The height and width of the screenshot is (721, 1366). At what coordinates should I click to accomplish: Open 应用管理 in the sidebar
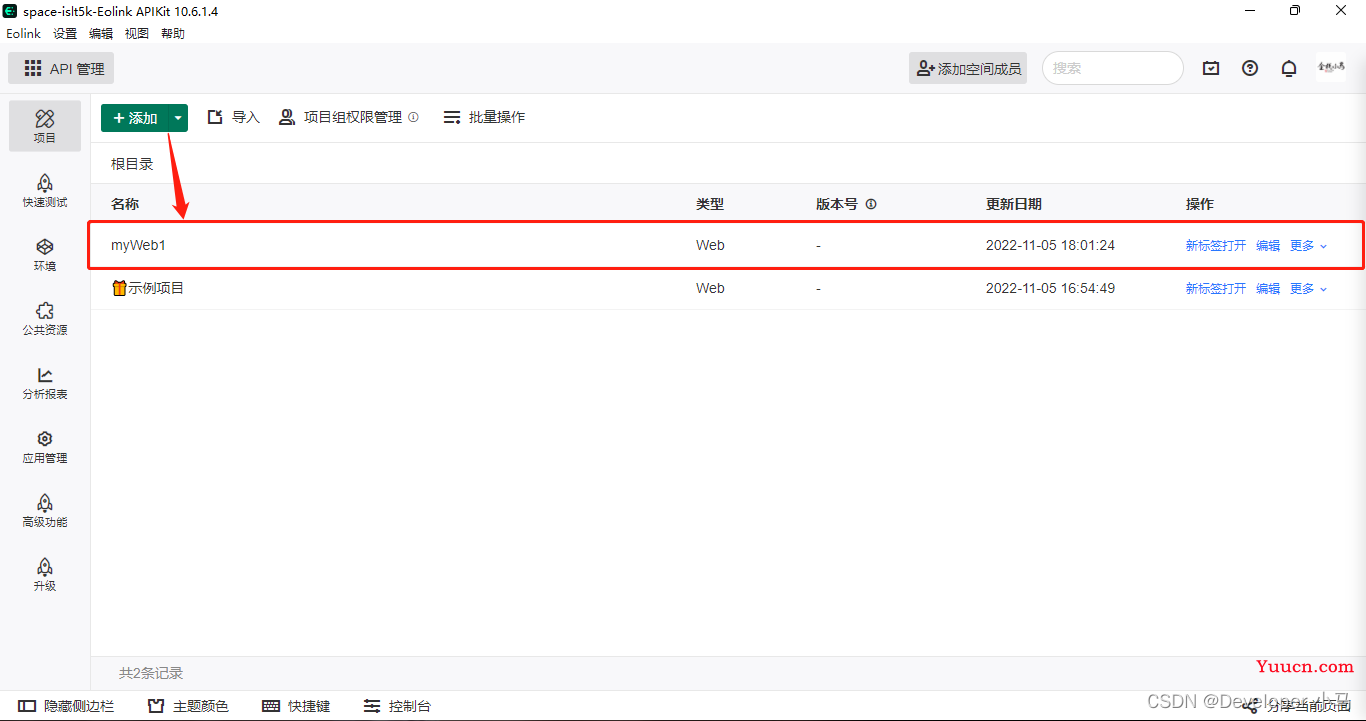pos(45,446)
